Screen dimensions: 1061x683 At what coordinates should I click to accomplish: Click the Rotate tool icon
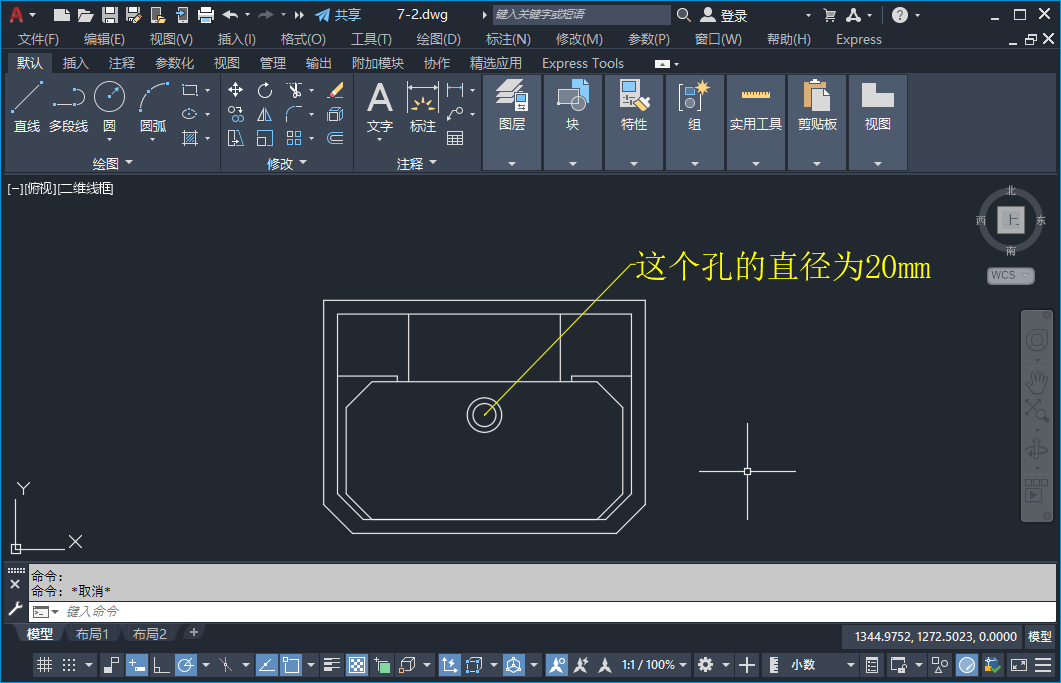265,90
